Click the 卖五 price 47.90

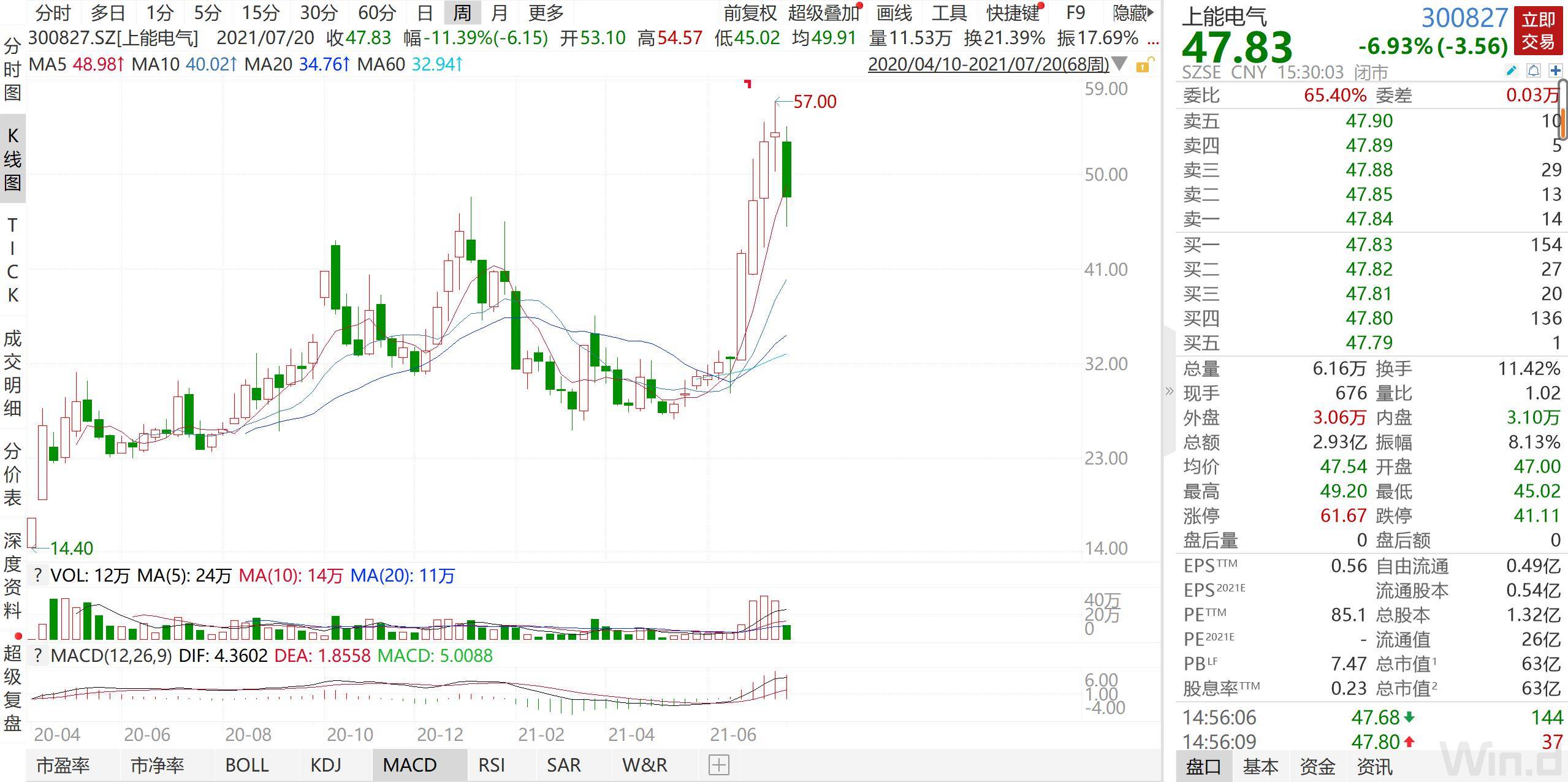click(1369, 121)
